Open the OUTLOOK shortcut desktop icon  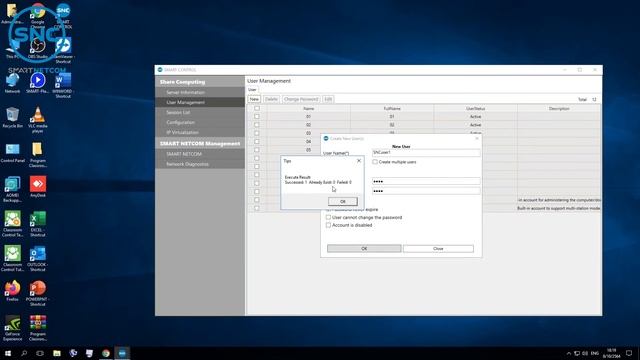point(38,259)
